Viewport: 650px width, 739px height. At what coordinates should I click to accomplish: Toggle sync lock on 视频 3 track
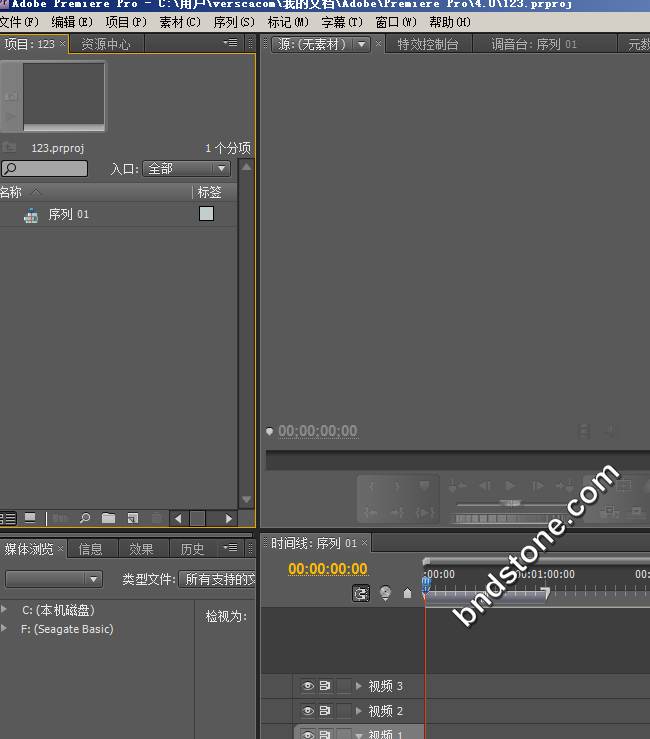325,686
